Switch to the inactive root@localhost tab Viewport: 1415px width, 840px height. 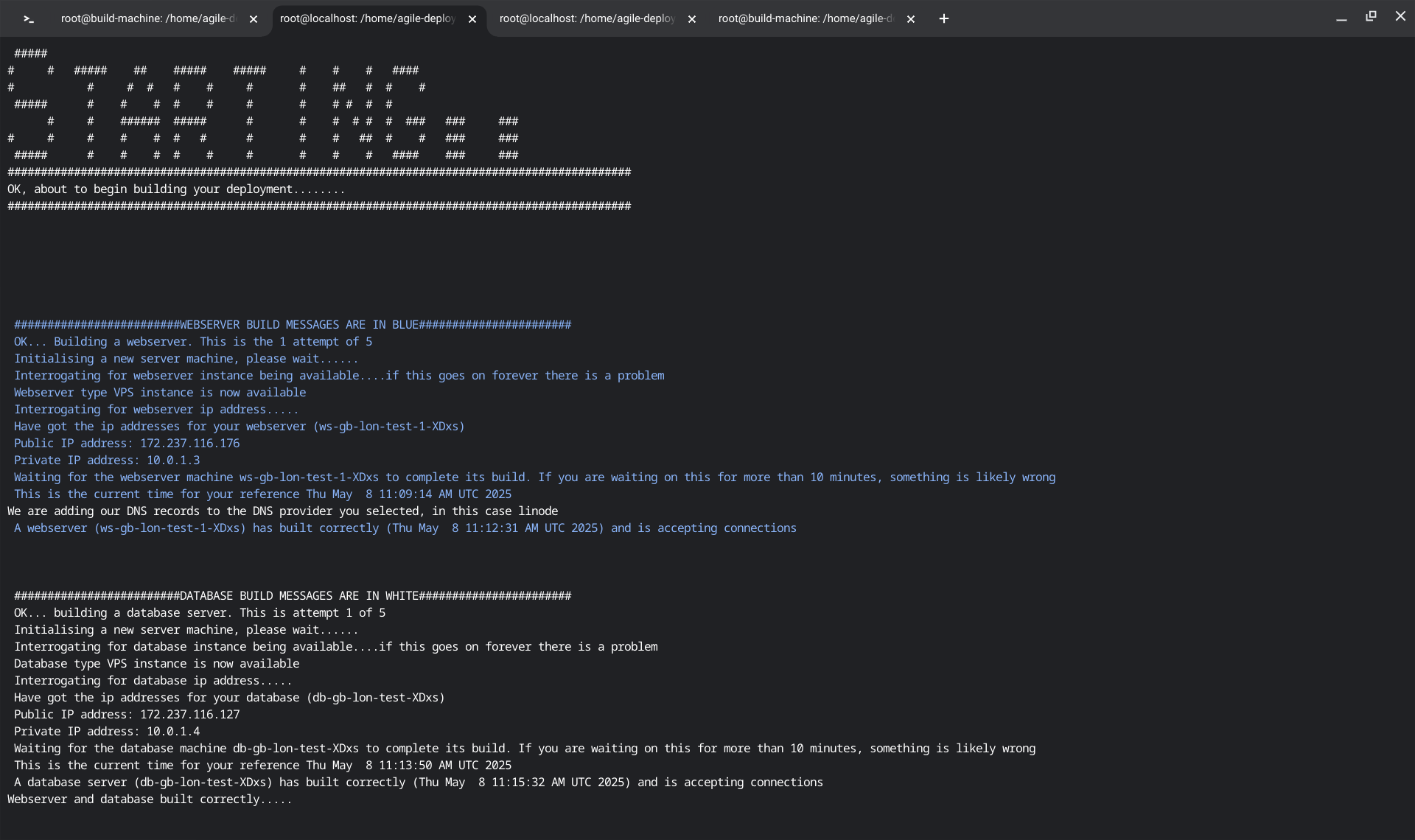pyautogui.click(x=587, y=19)
